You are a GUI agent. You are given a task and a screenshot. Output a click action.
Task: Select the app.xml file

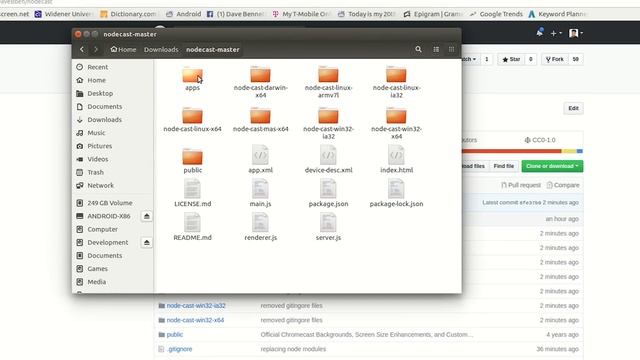pos(260,159)
